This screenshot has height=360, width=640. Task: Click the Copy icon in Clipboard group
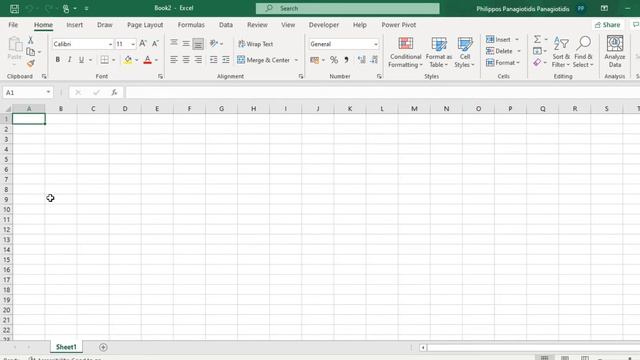point(31,52)
